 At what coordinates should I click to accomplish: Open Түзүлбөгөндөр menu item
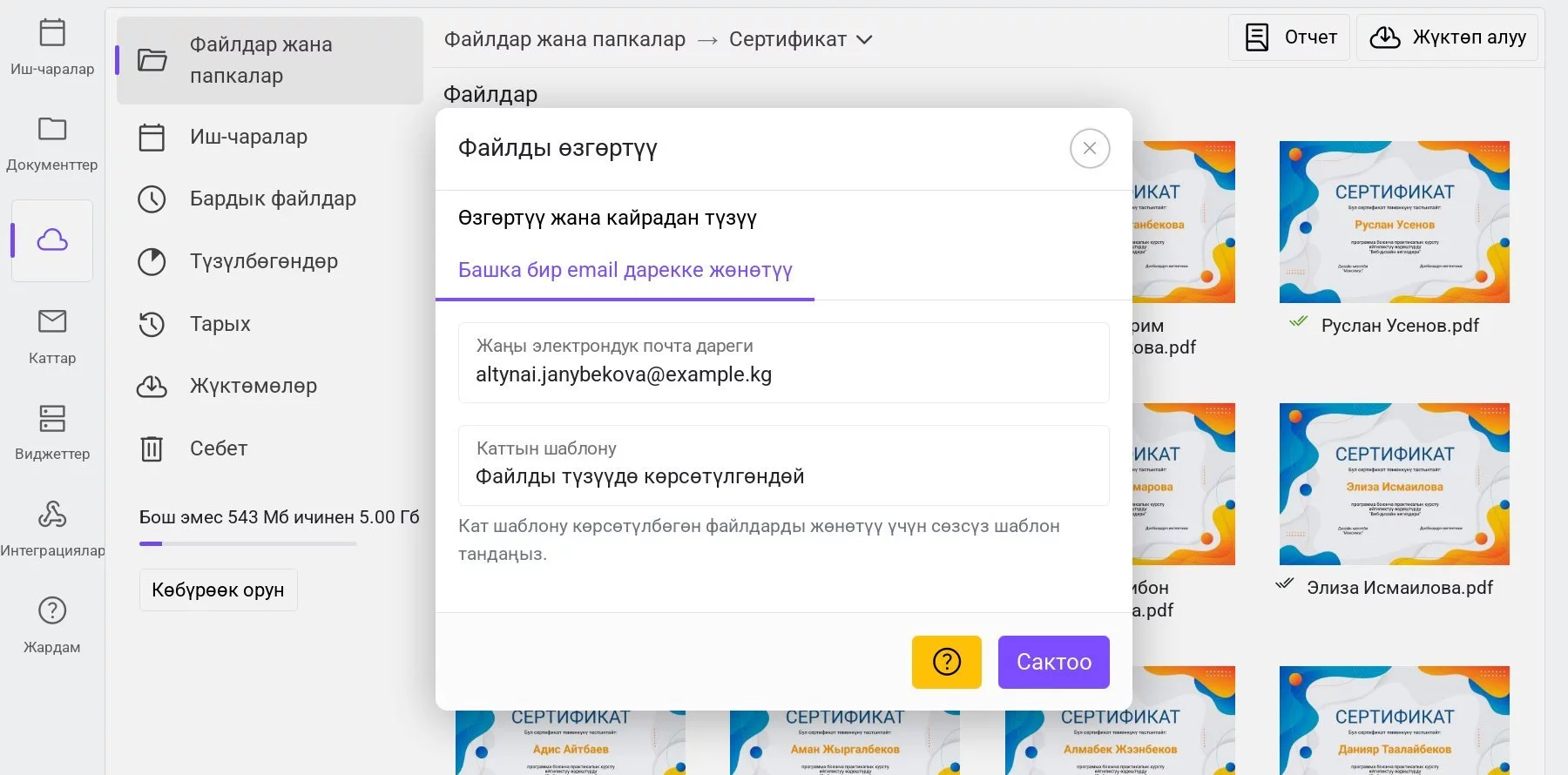pyautogui.click(x=270, y=261)
